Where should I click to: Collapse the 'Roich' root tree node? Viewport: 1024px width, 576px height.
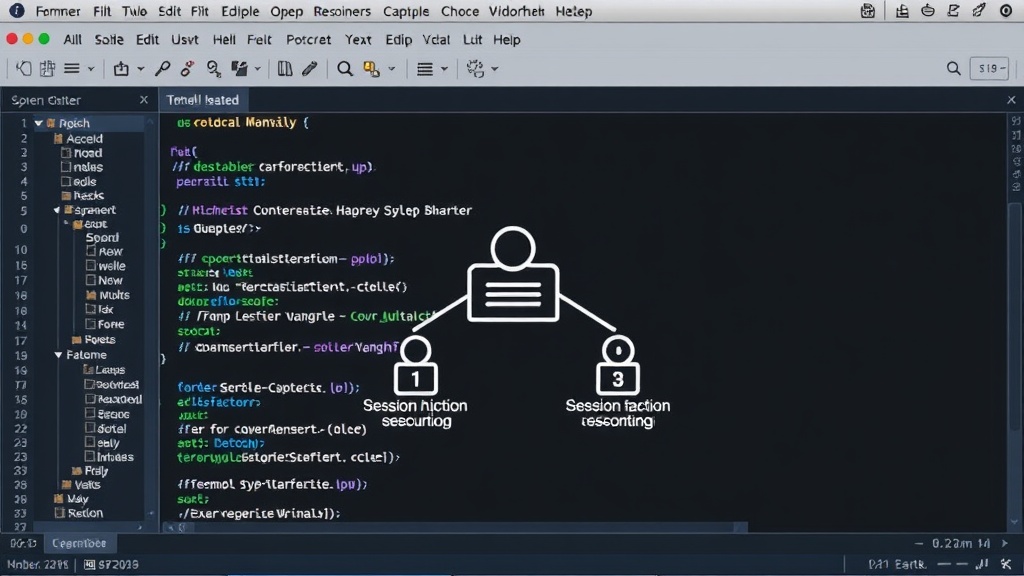point(39,123)
